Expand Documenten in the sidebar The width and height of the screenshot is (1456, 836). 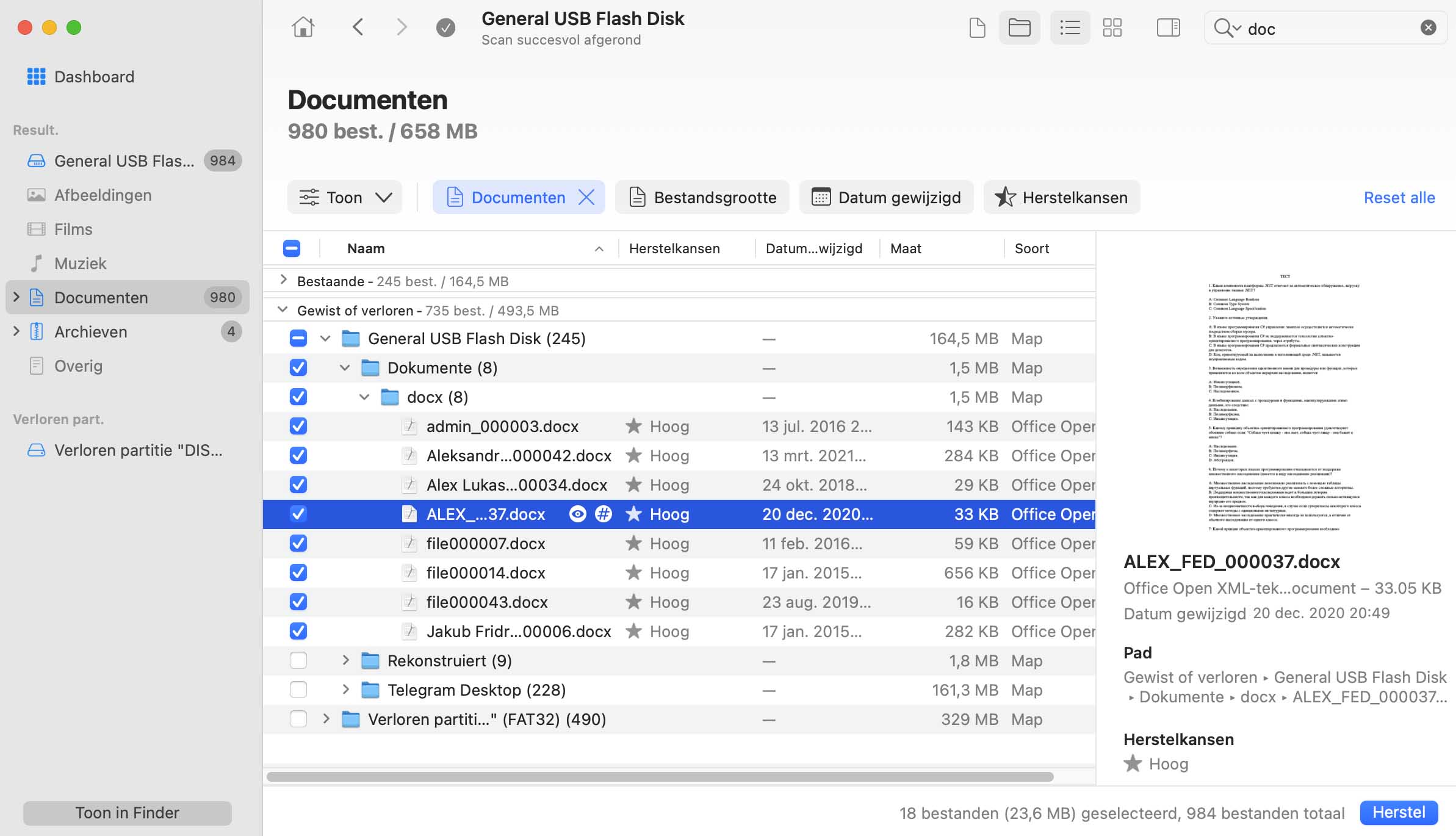[16, 297]
